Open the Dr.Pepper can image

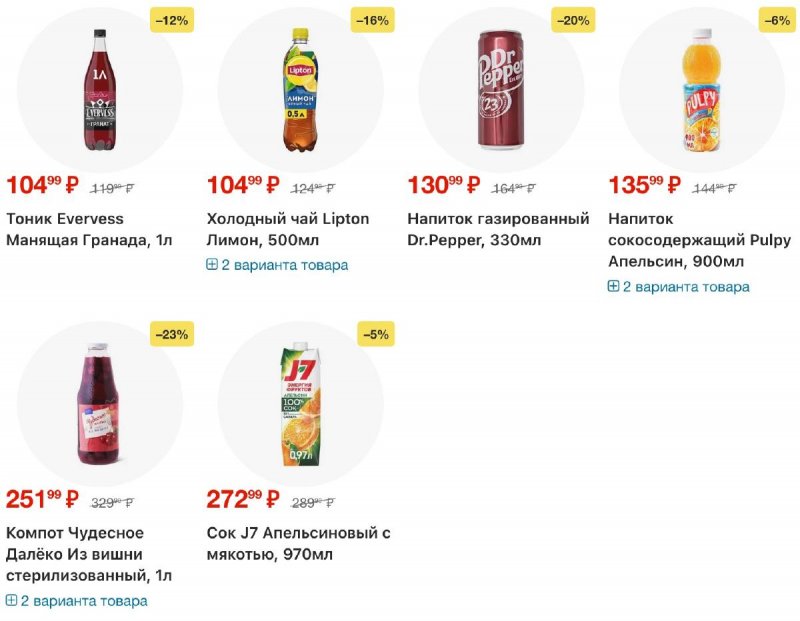(501, 90)
